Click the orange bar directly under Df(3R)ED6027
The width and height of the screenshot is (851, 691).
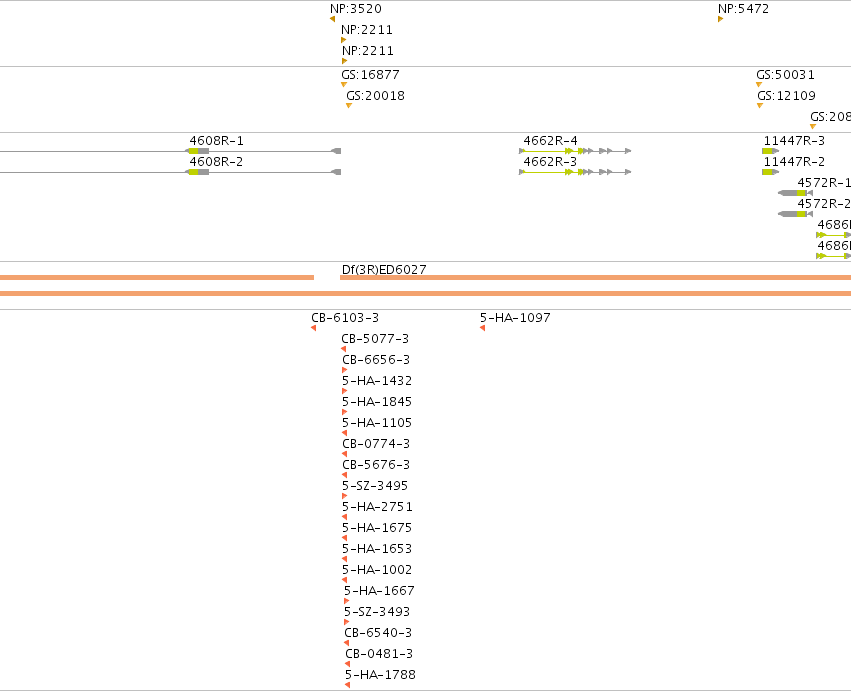(595, 277)
